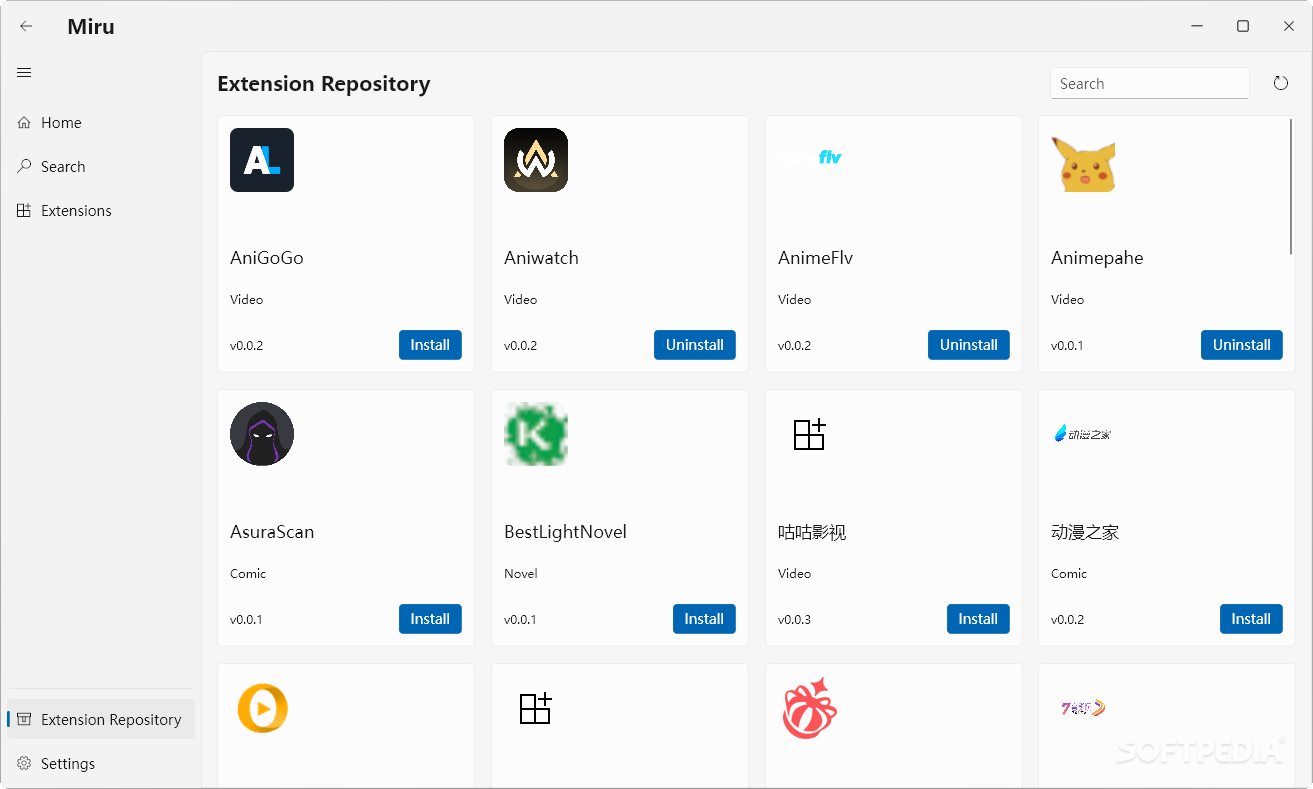Maximize the Miru window
Viewport: 1313px width, 789px height.
[1243, 26]
